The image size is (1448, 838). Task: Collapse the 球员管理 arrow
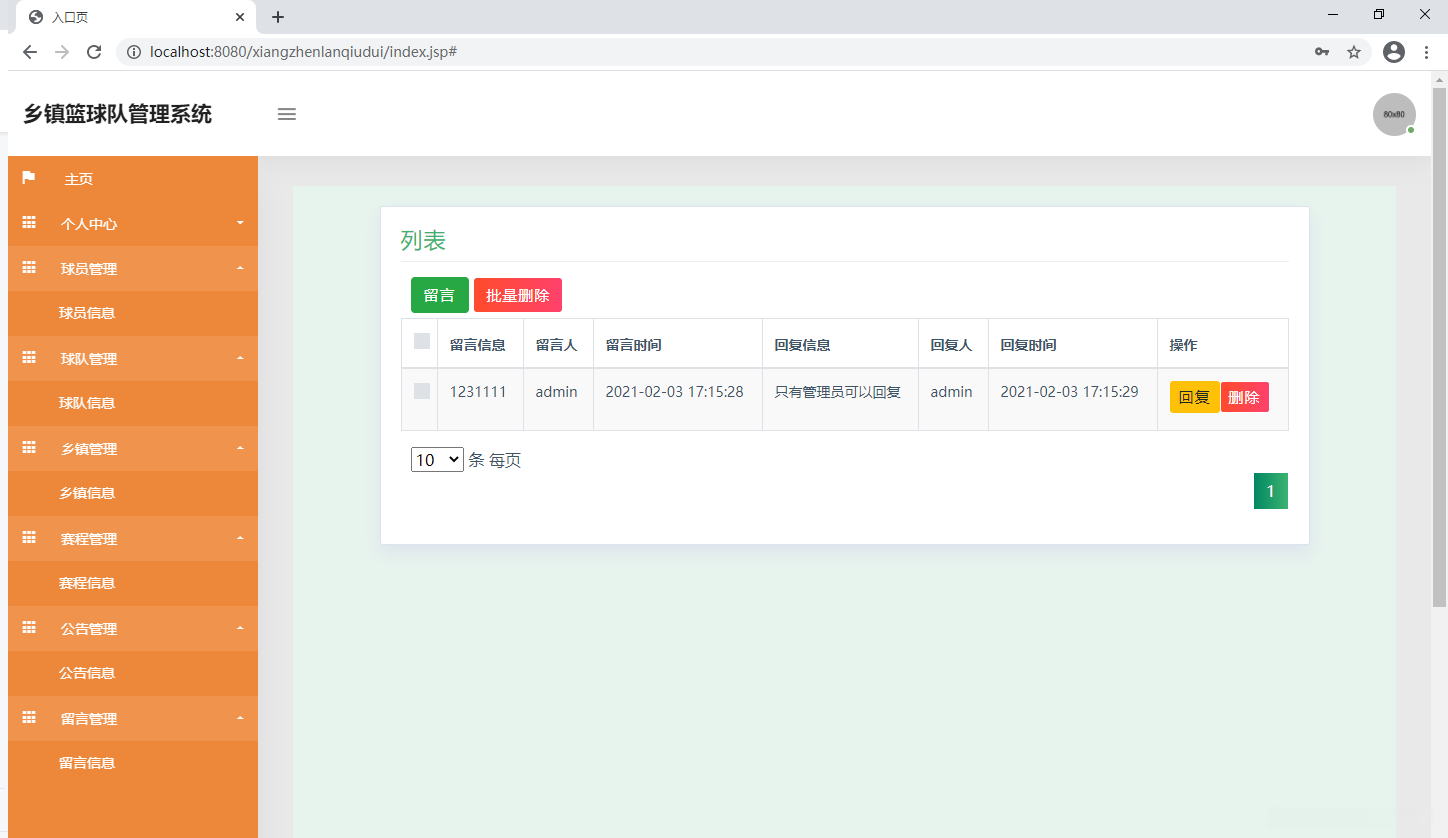coord(240,268)
